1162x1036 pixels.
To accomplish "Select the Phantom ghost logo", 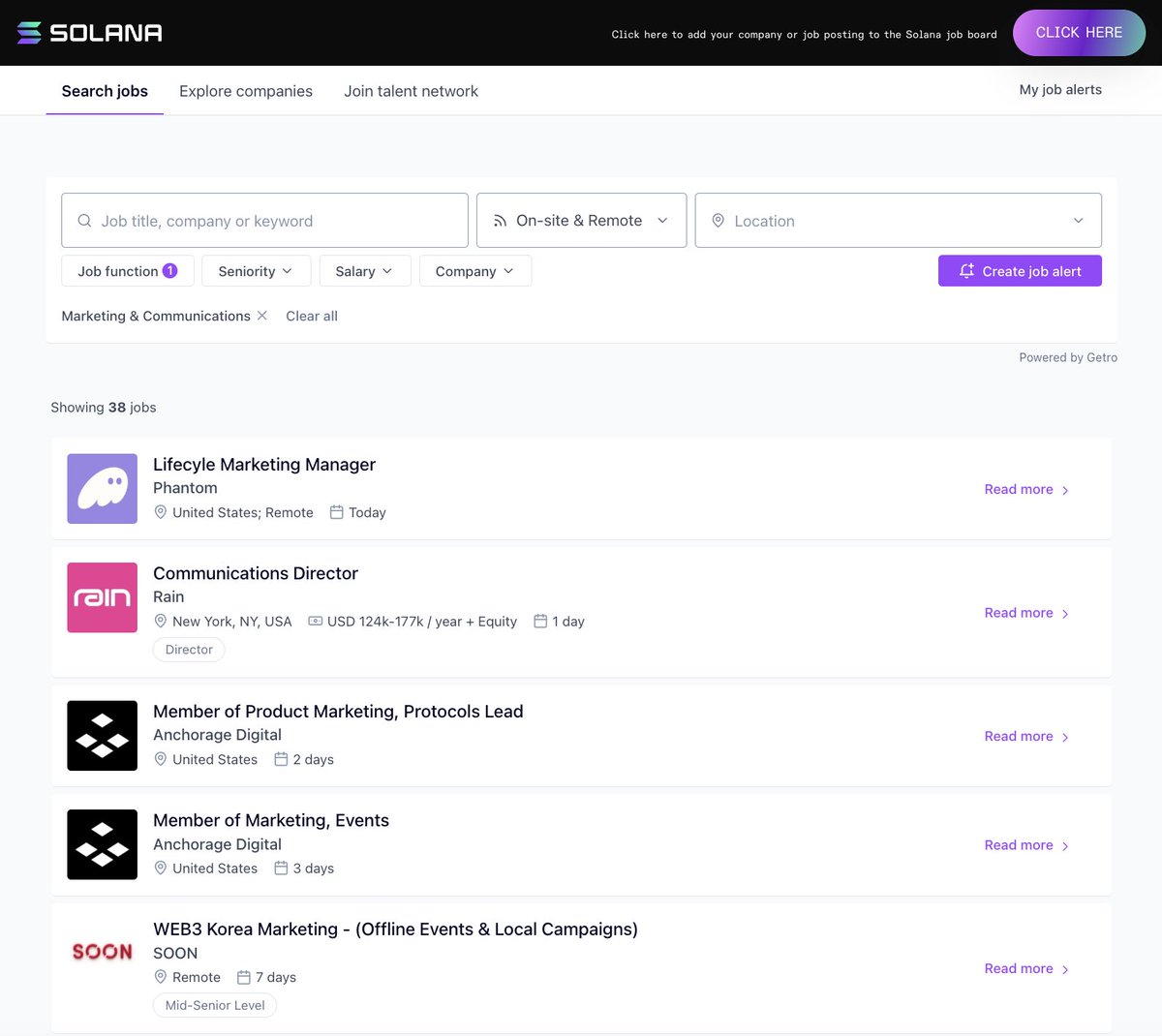I will [102, 488].
